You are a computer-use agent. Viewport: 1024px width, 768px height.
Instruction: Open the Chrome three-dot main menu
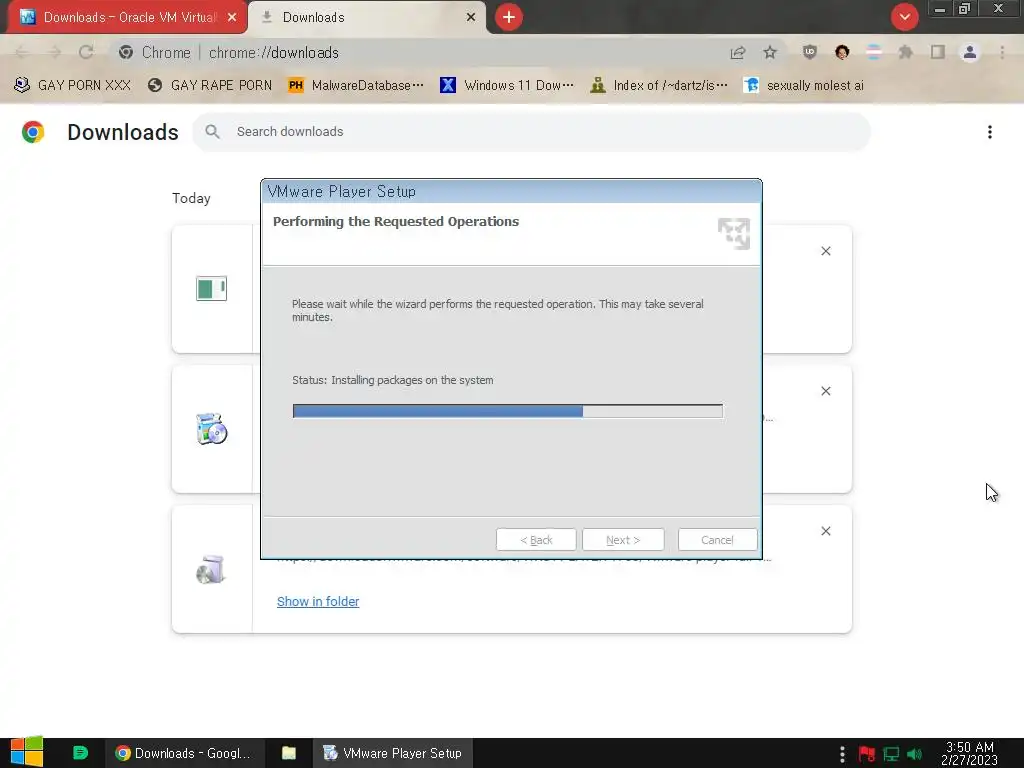click(x=1002, y=52)
